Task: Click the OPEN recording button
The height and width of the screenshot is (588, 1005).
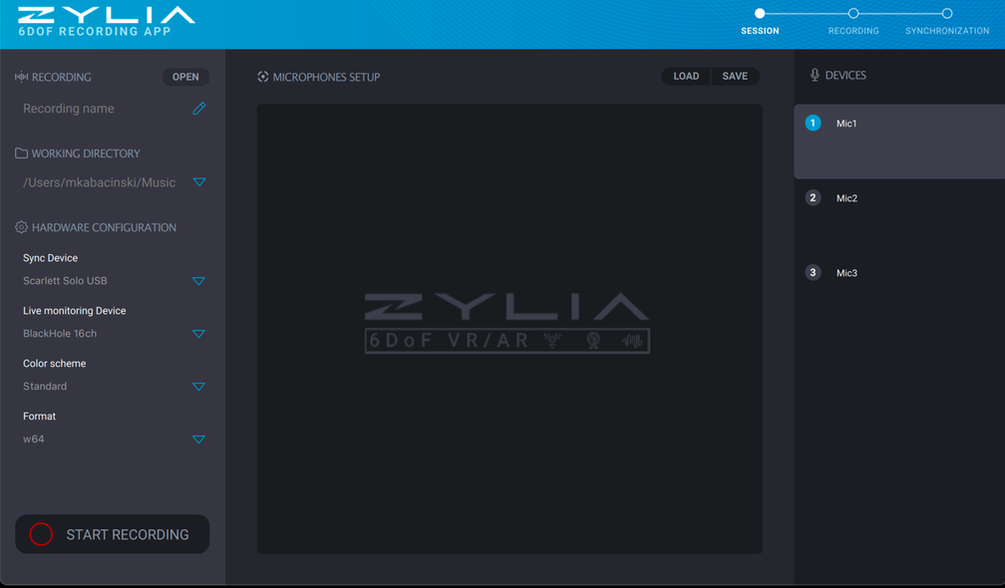Action: click(x=186, y=77)
